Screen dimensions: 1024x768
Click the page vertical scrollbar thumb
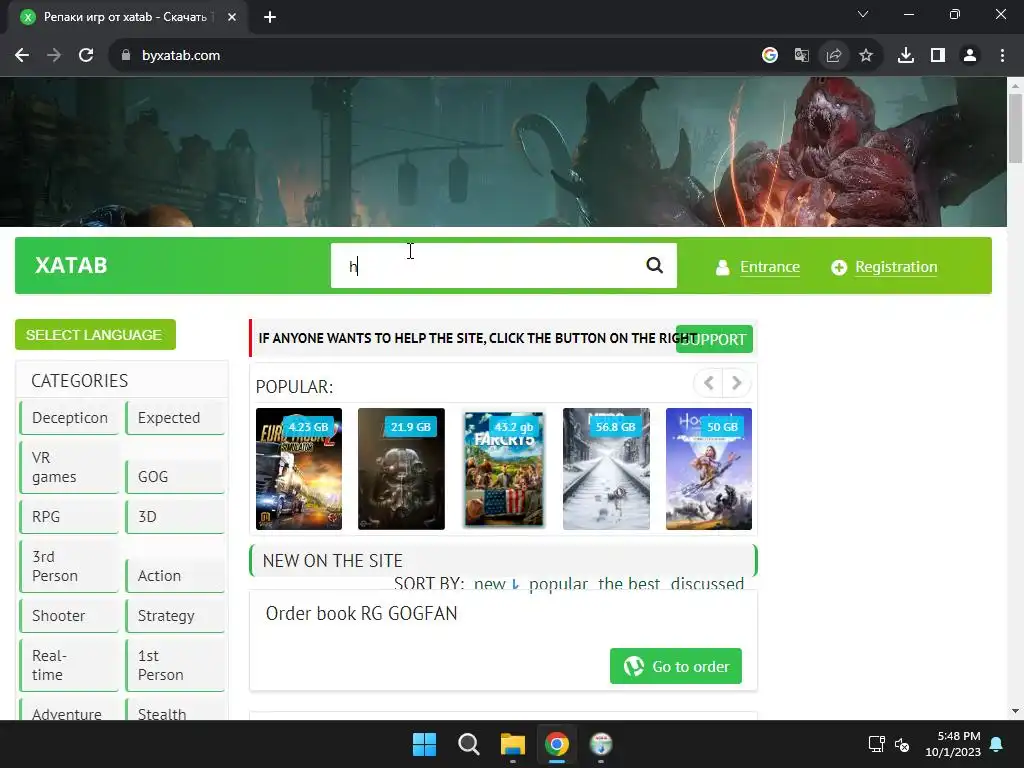(x=1015, y=128)
